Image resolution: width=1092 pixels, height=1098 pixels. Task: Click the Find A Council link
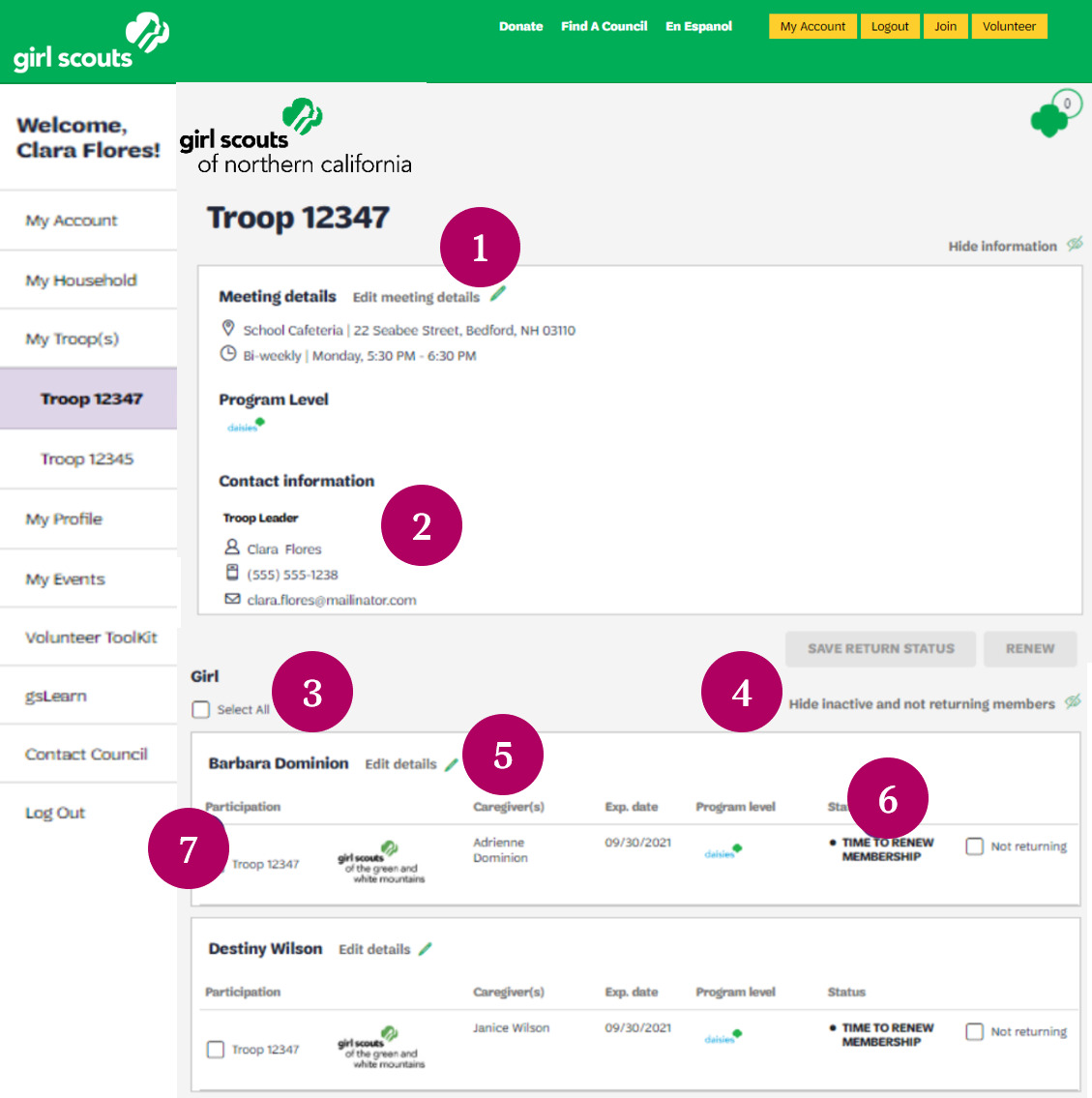click(x=605, y=27)
